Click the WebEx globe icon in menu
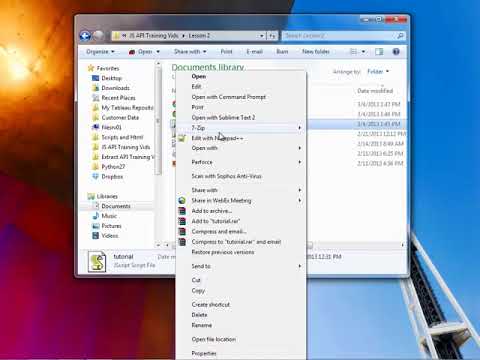Image resolution: width=480 pixels, height=360 pixels. coord(182,200)
